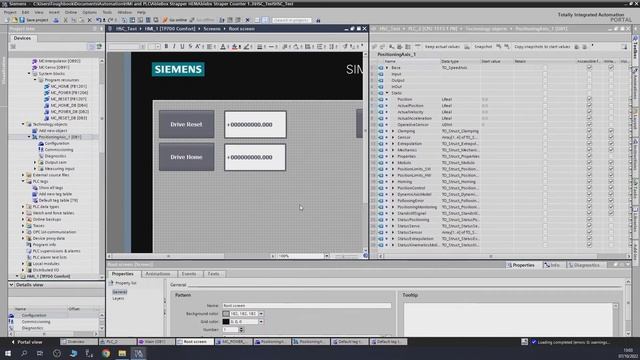Click the Toolbox side tab icon
Image resolution: width=640 pixels, height=360 pixels.
pos(636,38)
